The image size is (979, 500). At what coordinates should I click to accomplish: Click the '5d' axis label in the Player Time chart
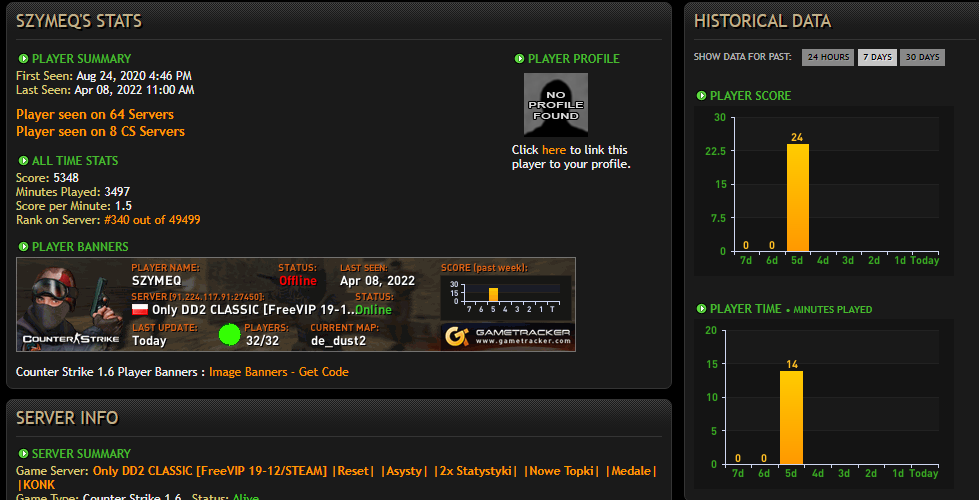[x=790, y=473]
